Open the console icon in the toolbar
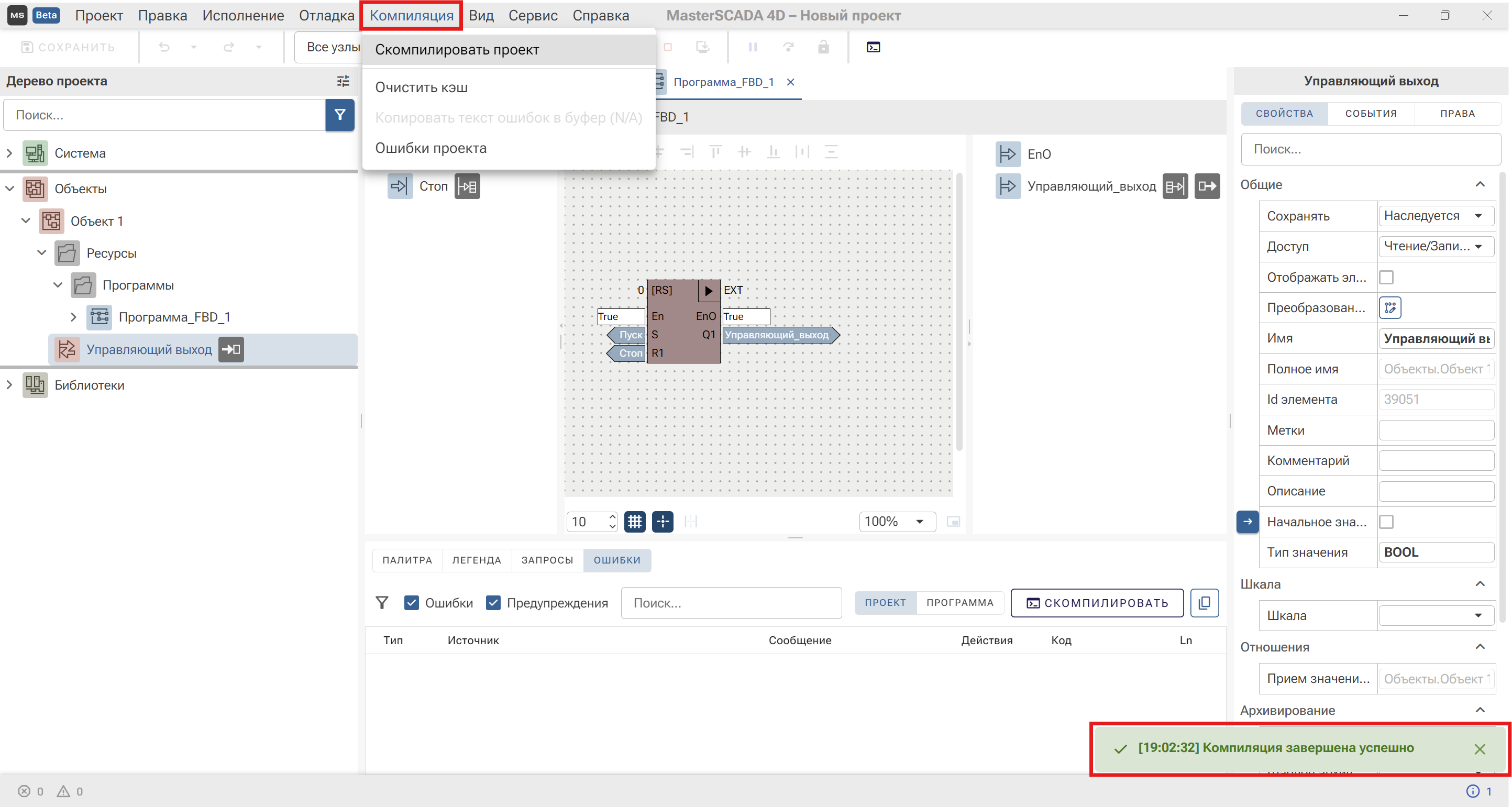Viewport: 1512px width, 807px height. [873, 47]
